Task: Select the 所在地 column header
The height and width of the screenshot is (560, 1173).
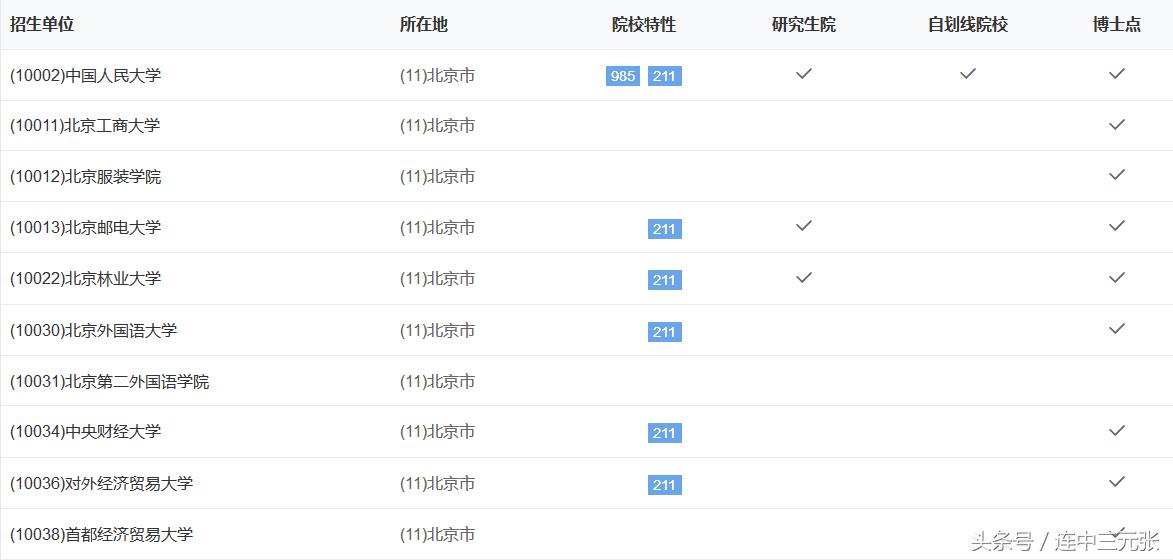Action: click(423, 25)
